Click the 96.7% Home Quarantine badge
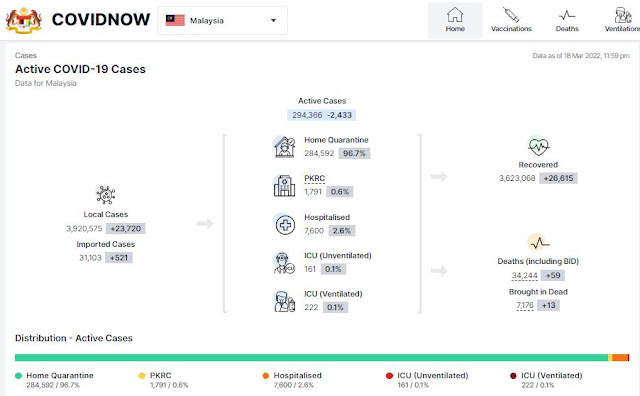Image resolution: width=640 pixels, height=396 pixels. coord(354,154)
